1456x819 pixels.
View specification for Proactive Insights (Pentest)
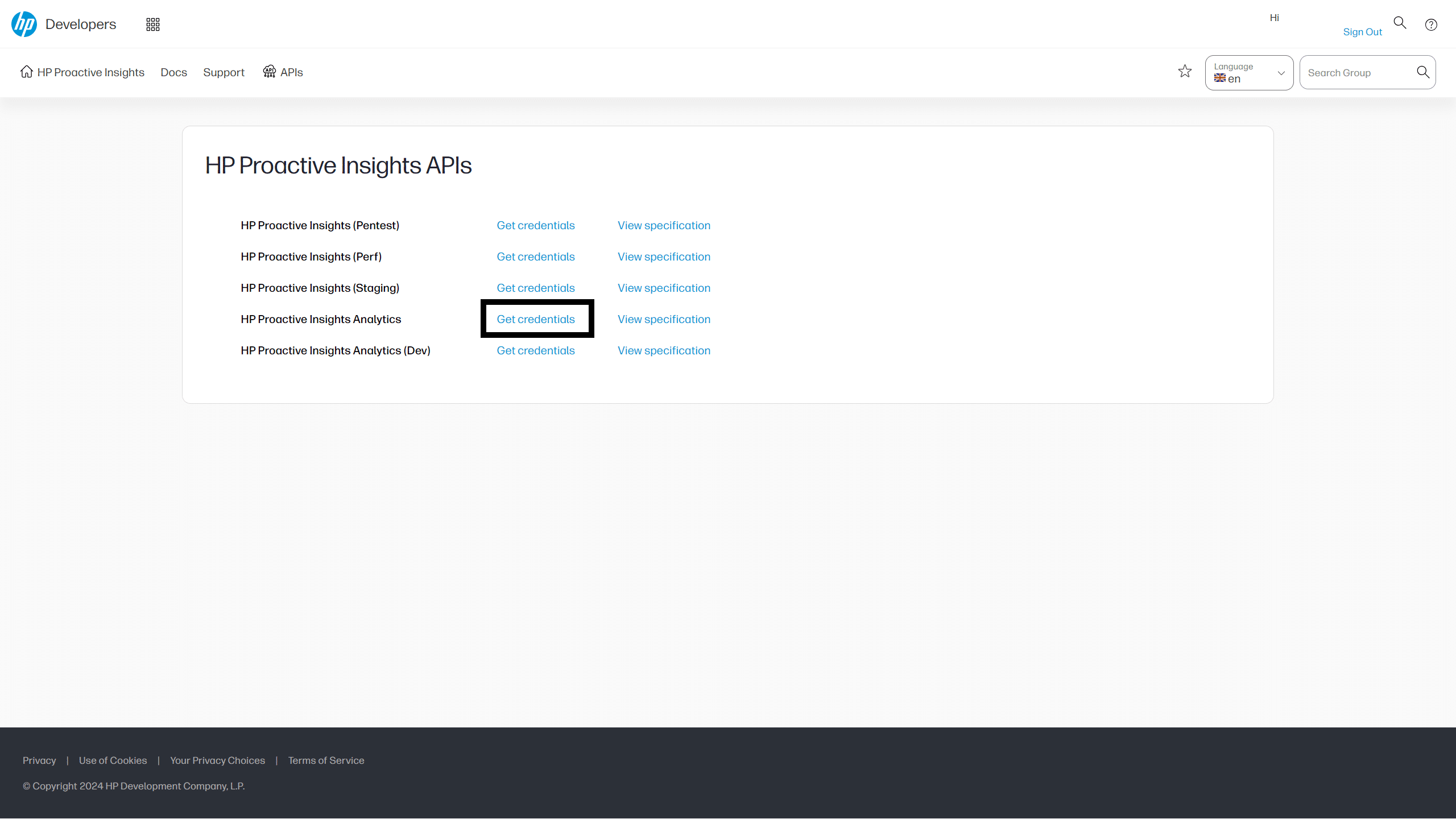pyautogui.click(x=664, y=225)
